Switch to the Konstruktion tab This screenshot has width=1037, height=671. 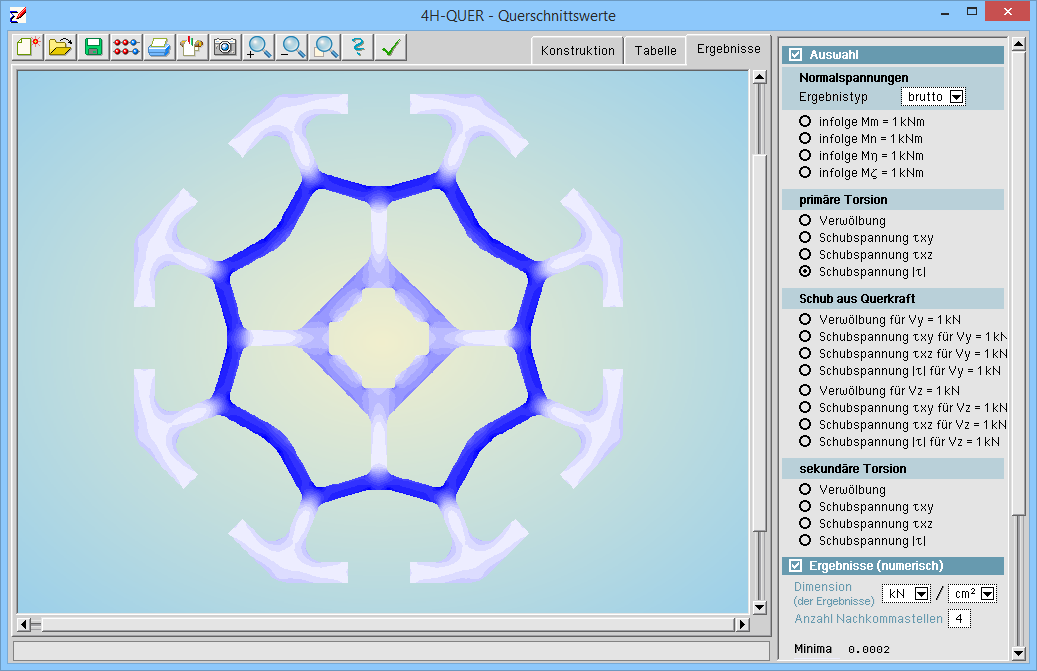tap(577, 51)
